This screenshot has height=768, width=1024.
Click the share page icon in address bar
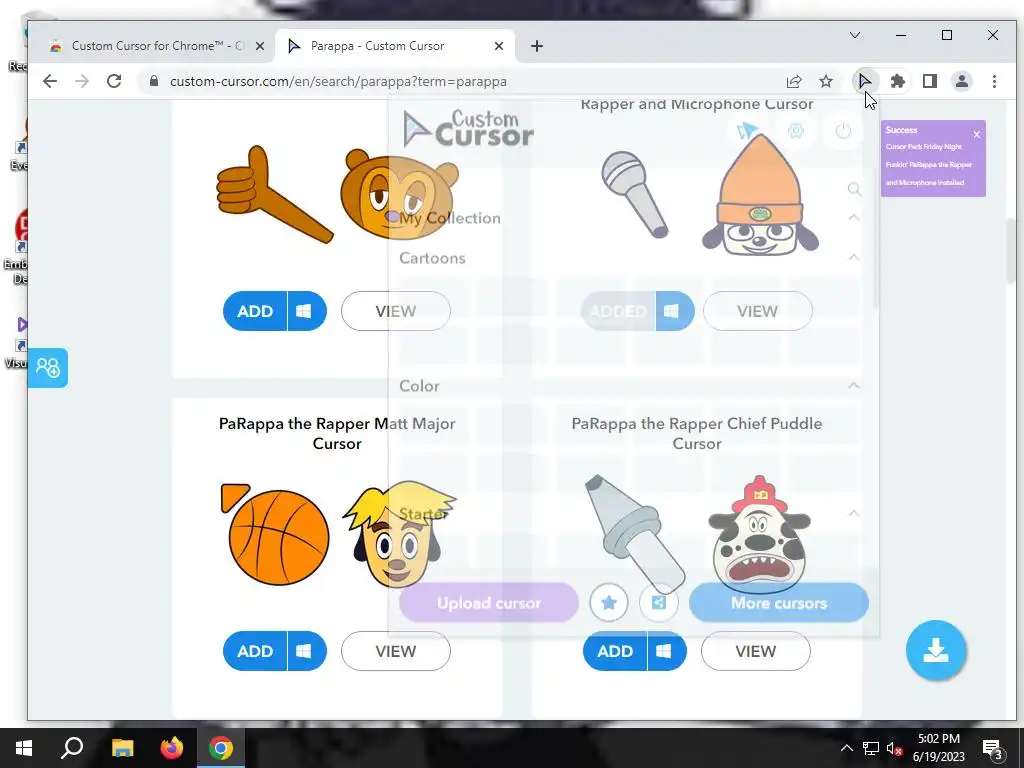[x=794, y=81]
